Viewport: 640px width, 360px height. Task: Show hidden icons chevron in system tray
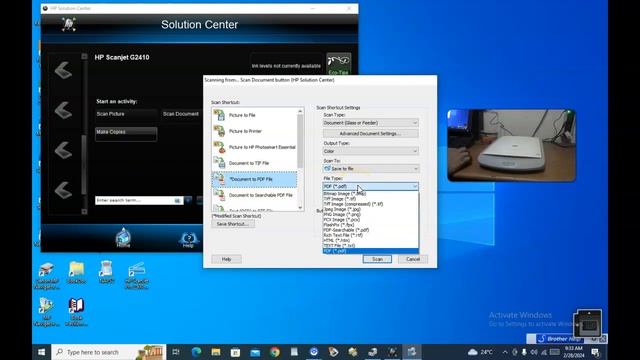(x=505, y=352)
